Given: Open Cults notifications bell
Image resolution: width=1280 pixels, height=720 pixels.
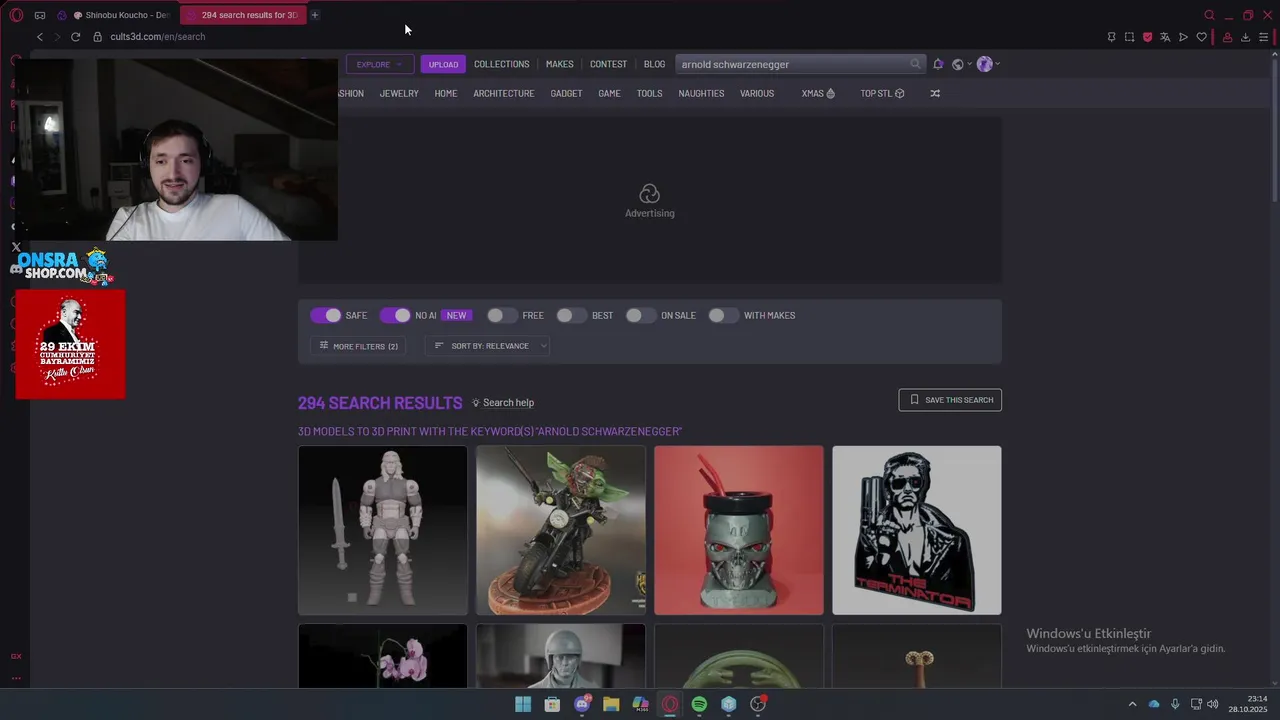Looking at the screenshot, I should 938,64.
